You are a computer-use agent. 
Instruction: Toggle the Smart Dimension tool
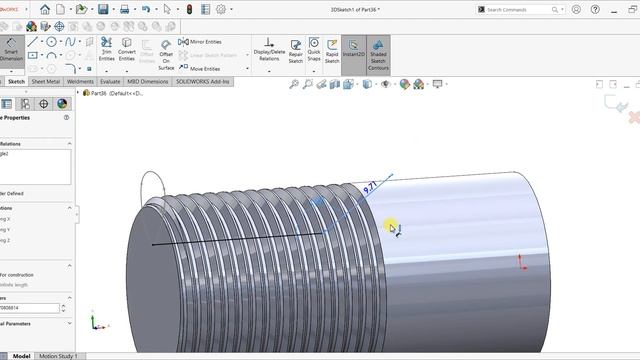click(x=11, y=51)
